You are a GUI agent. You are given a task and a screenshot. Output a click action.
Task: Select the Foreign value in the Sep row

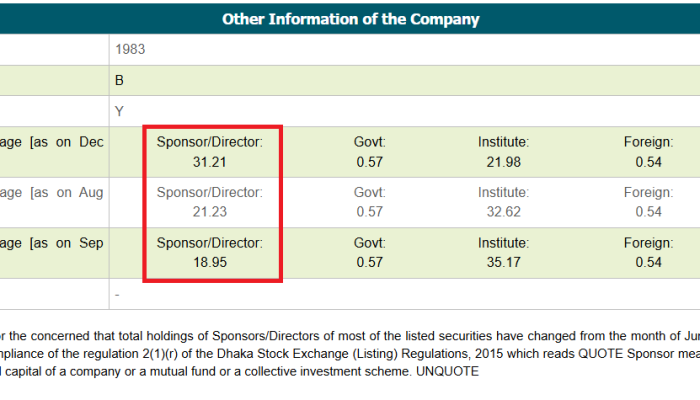[x=648, y=261]
